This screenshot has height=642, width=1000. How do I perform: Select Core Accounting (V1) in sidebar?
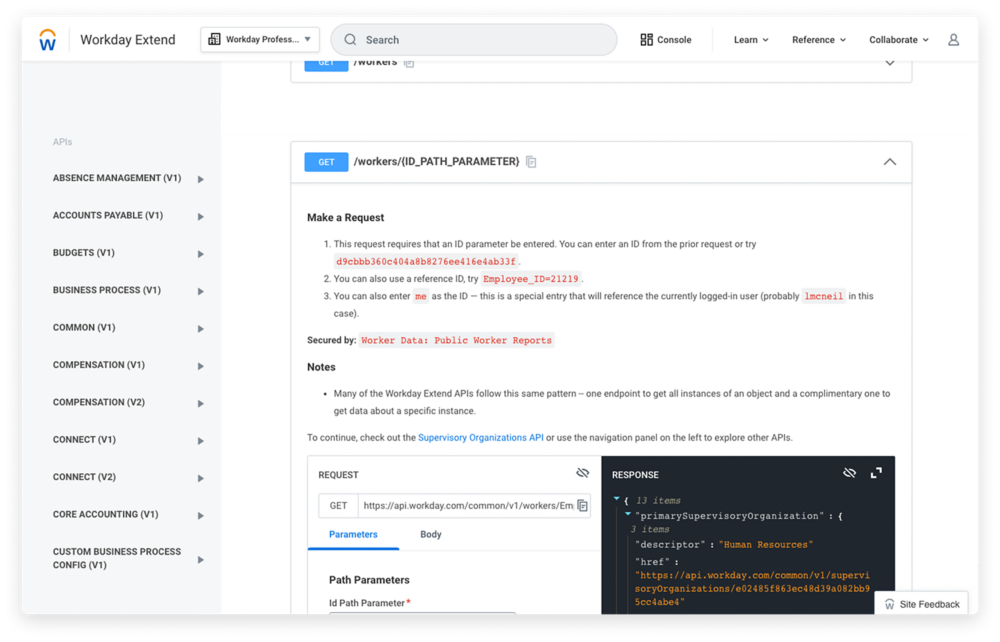pos(105,514)
